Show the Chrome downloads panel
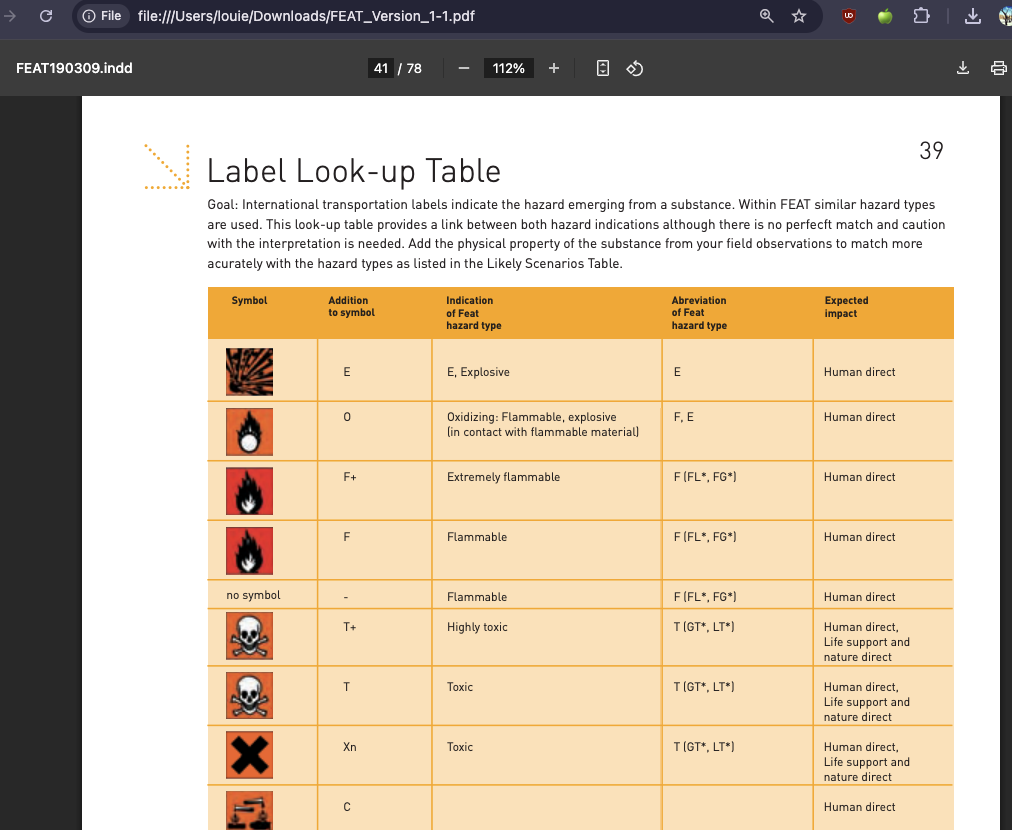Image resolution: width=1012 pixels, height=830 pixels. pyautogui.click(x=972, y=16)
